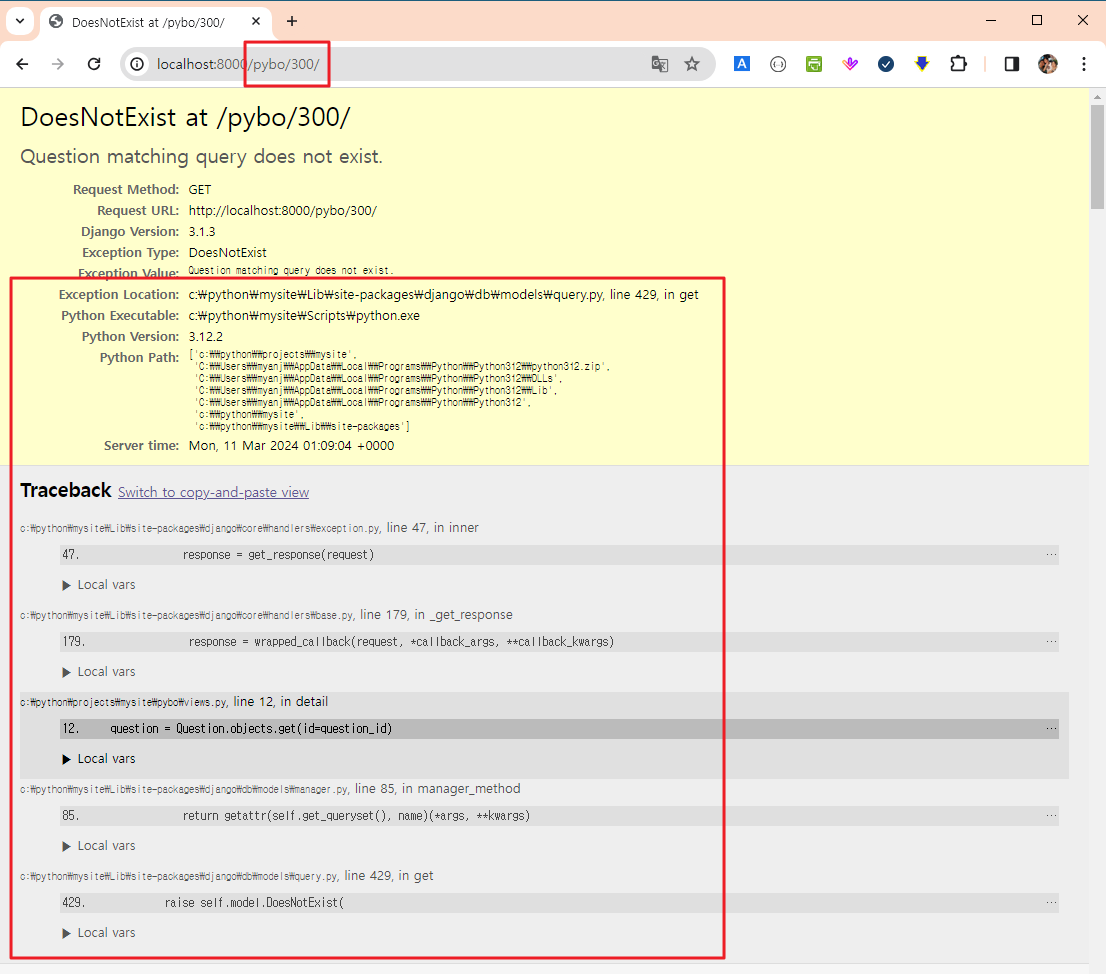Go back to the previous page

(23, 64)
